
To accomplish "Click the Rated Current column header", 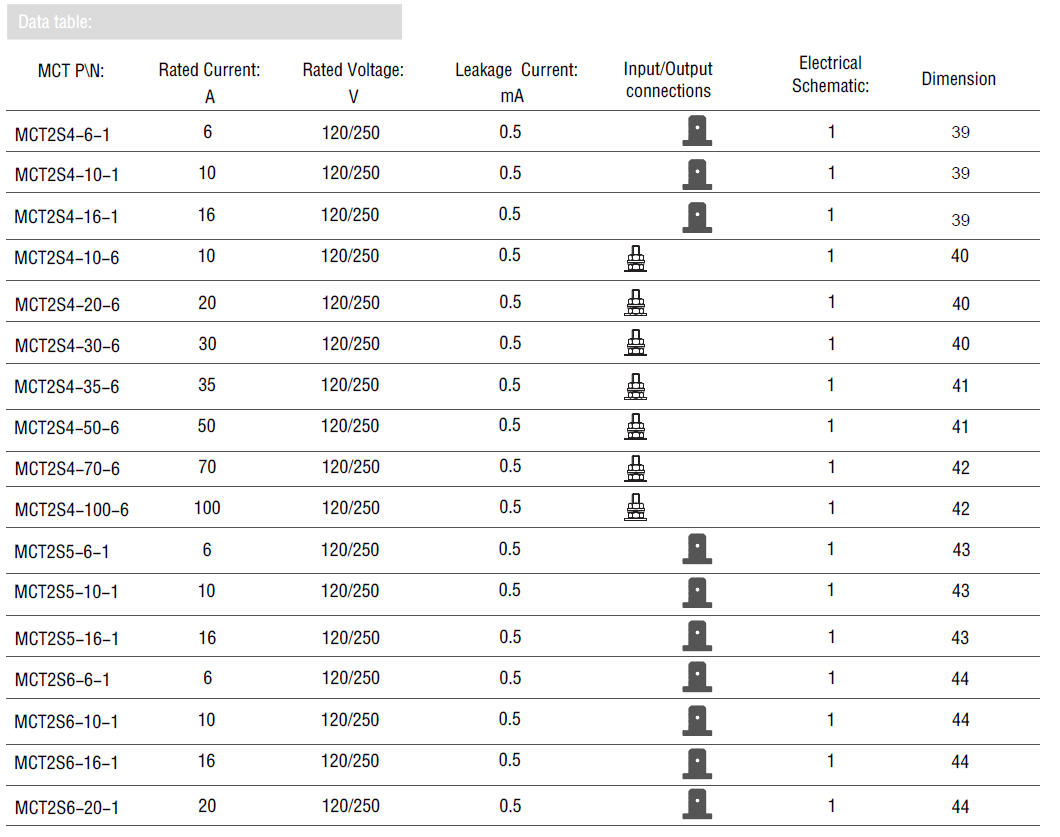I will pyautogui.click(x=210, y=82).
